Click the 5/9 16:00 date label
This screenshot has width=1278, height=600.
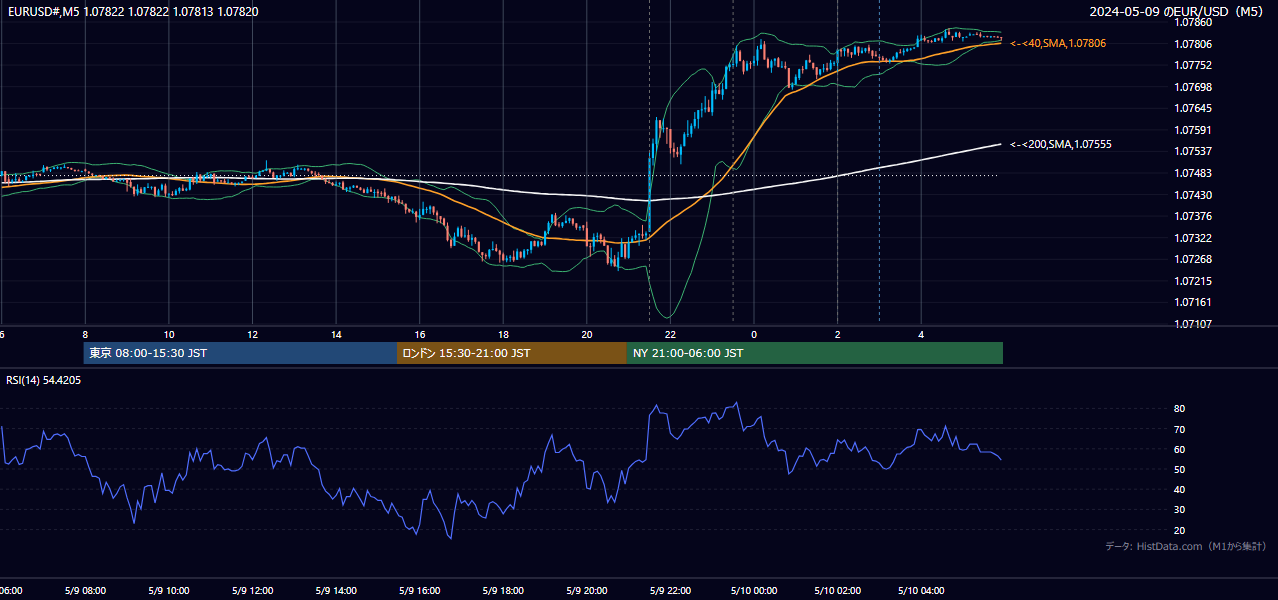[419, 591]
